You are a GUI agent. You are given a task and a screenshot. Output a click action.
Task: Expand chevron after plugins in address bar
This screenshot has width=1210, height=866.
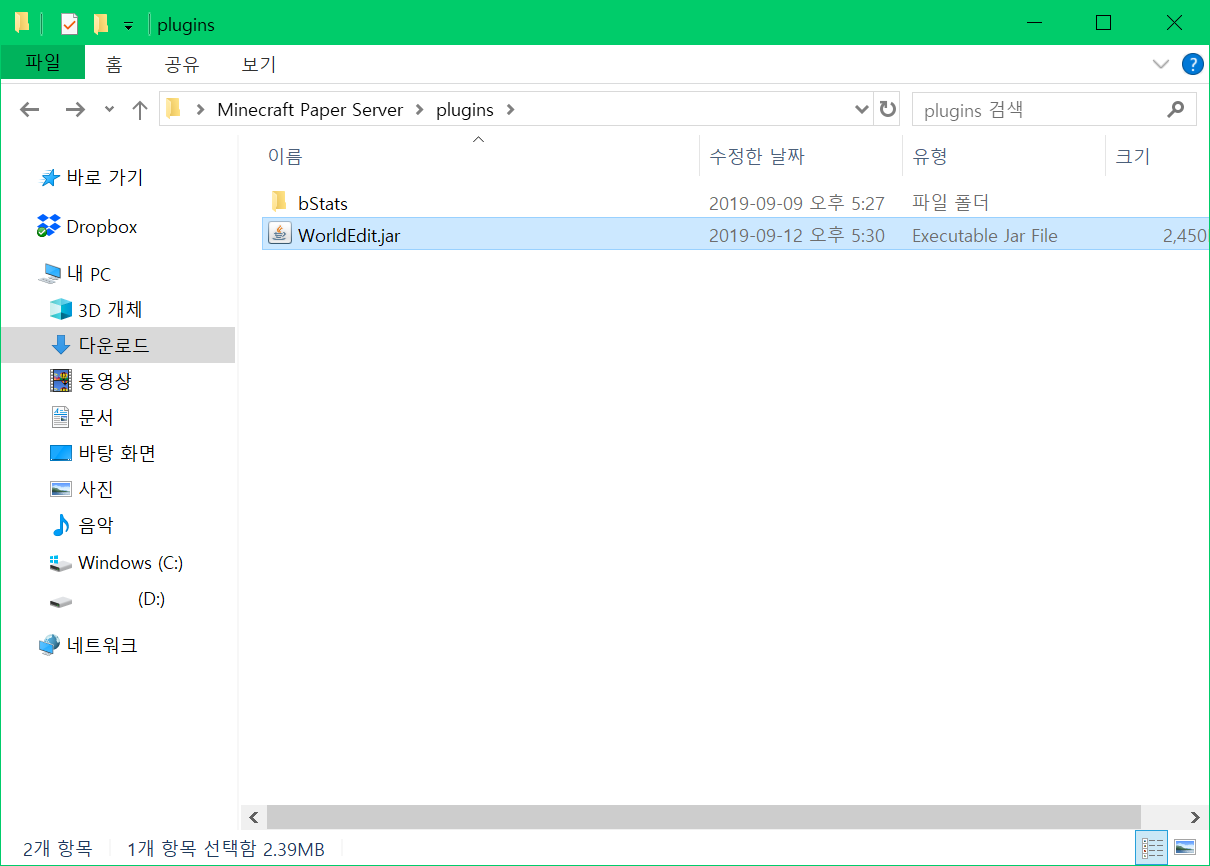click(511, 110)
